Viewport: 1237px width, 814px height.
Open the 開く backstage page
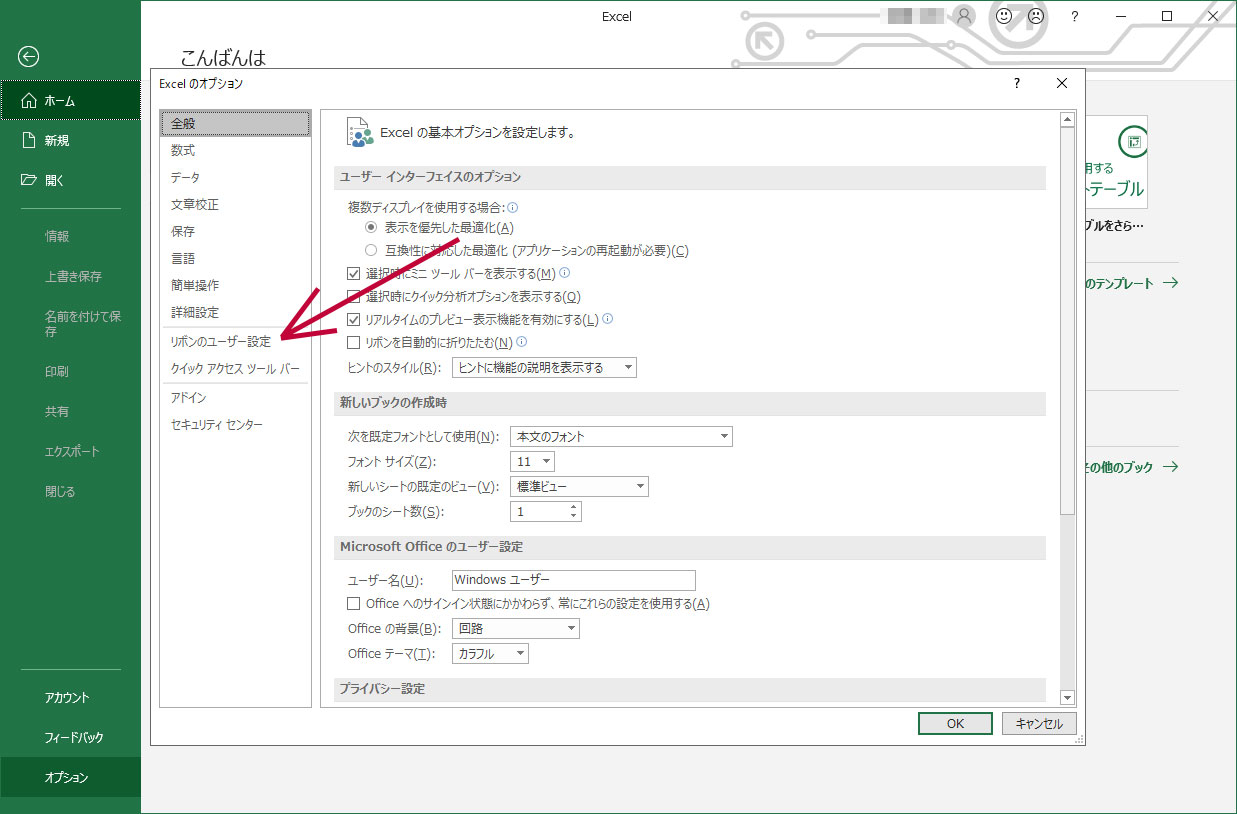[70, 181]
